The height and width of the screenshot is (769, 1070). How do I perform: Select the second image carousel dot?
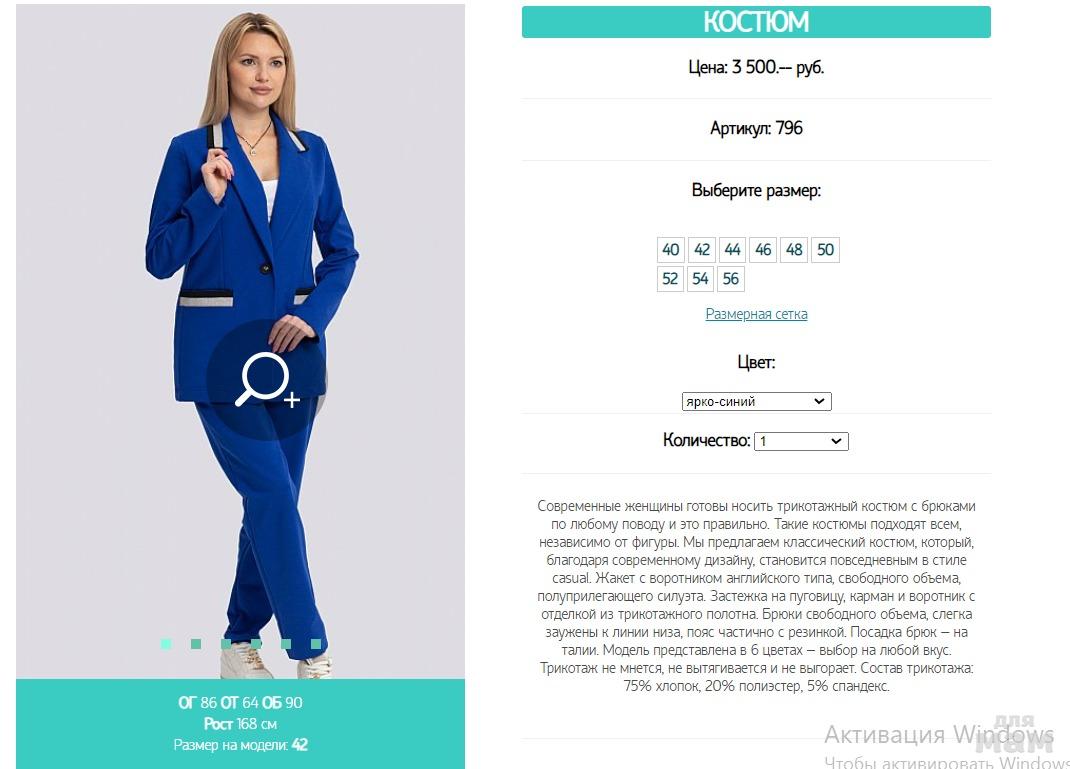pos(196,643)
